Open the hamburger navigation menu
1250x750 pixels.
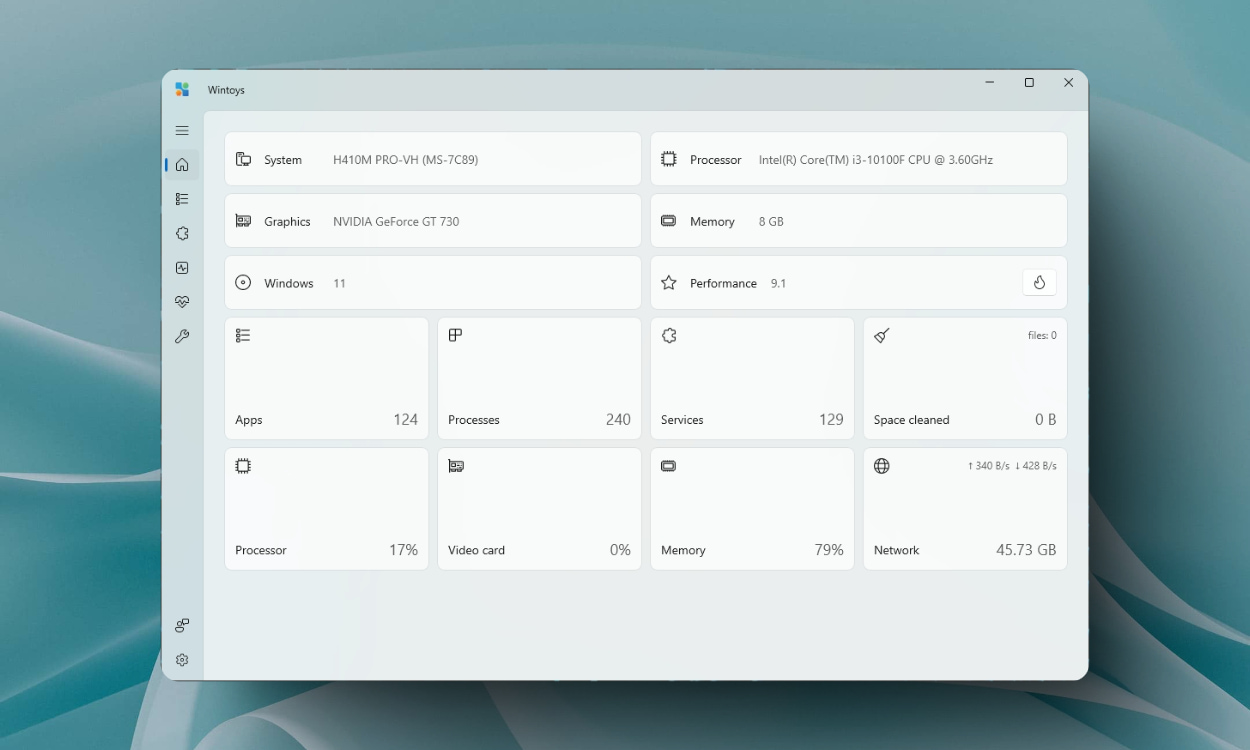click(x=182, y=131)
